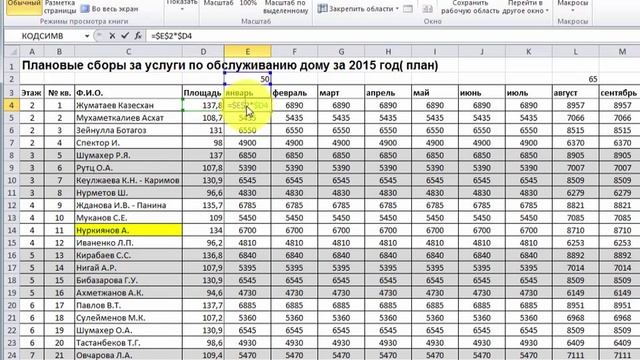Viewport: 640px width, 360px height.
Task: Select column header C
Action: click(x=128, y=51)
